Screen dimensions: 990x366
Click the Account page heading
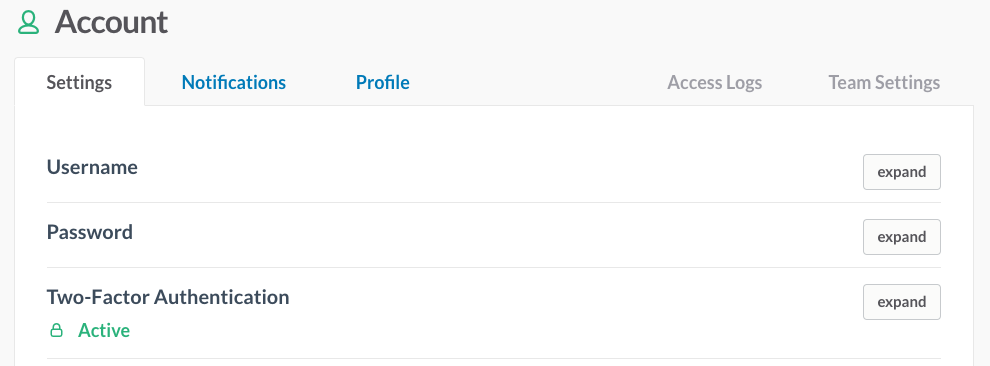tap(111, 23)
